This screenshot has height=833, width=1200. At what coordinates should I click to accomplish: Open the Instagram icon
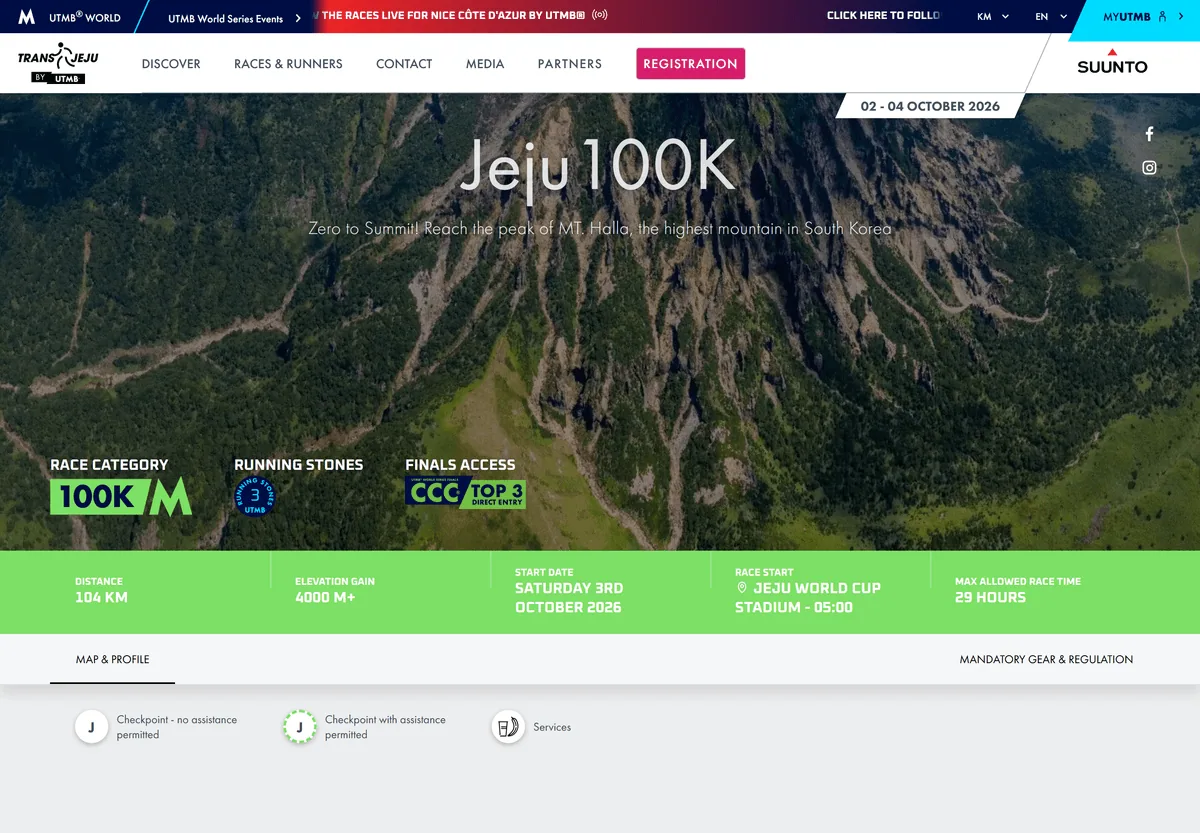tap(1149, 167)
